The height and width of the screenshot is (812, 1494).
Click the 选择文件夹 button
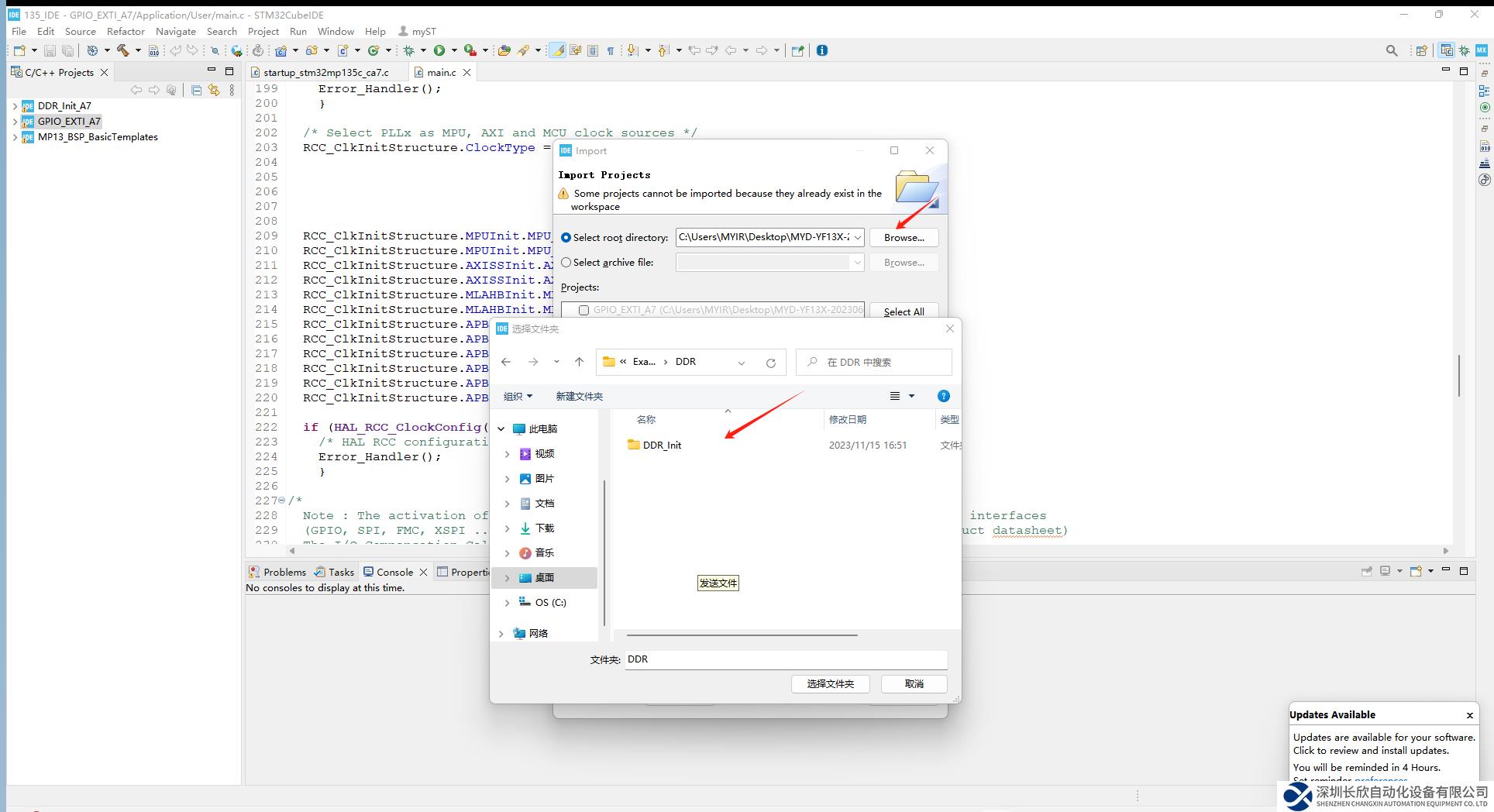tap(830, 684)
